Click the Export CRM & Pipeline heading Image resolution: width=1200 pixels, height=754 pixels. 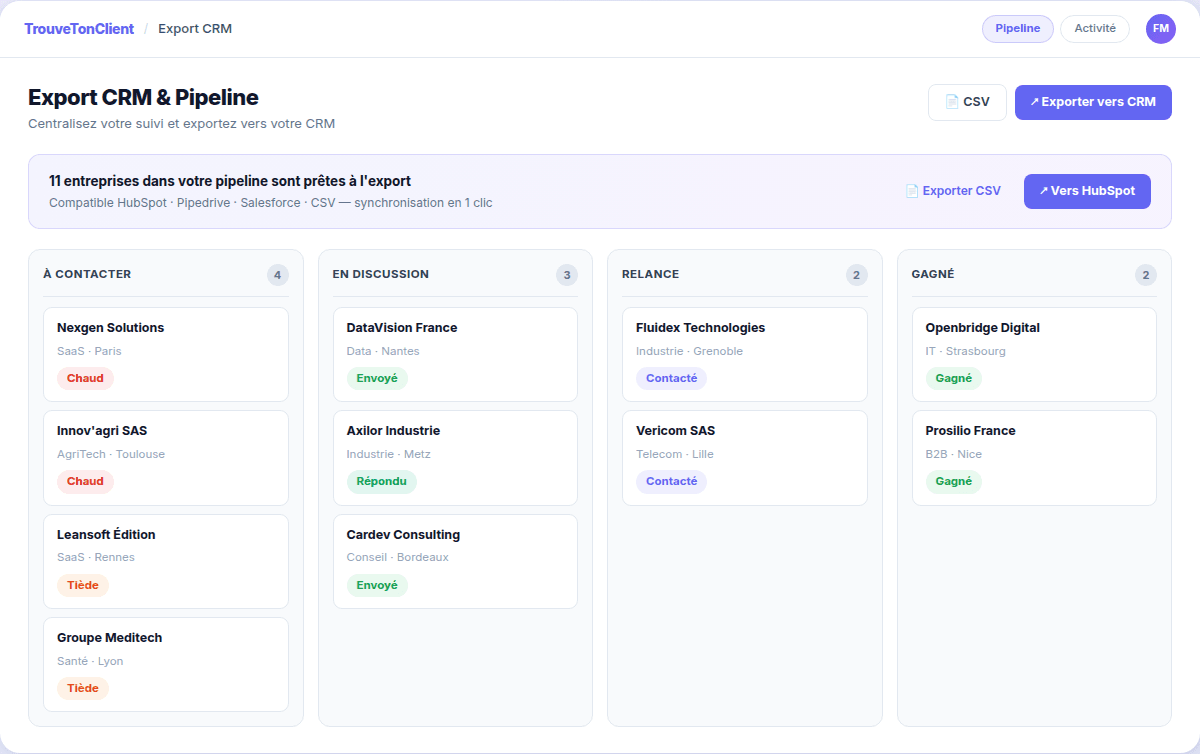[x=143, y=97]
